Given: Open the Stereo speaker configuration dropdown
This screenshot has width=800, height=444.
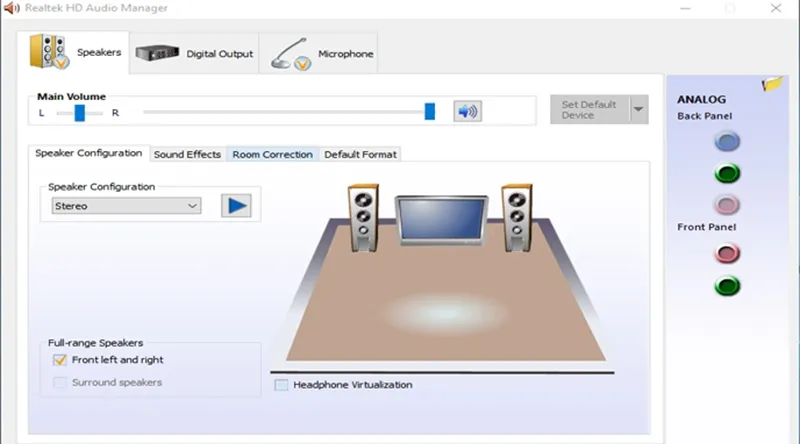Looking at the screenshot, I should click(126, 206).
